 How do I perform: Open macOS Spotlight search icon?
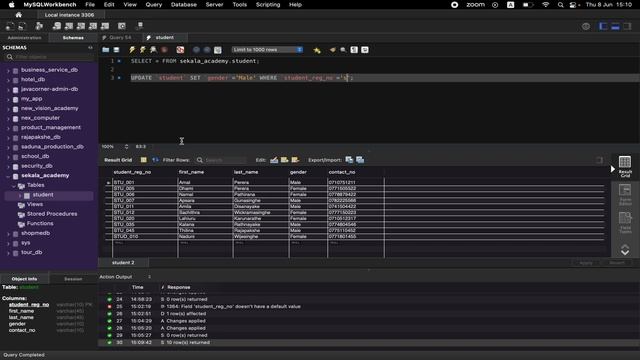click(560, 4)
